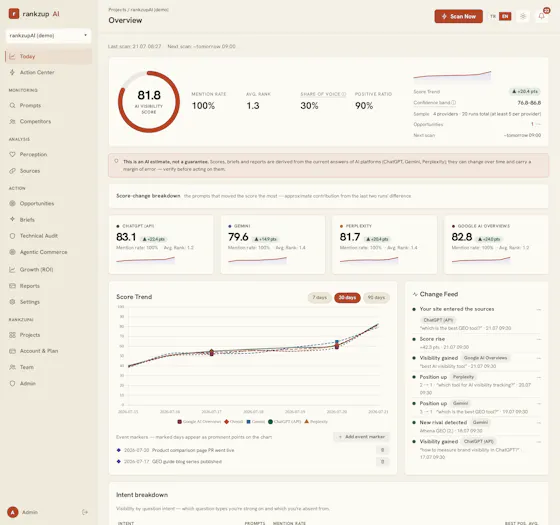Screen dimensions: 560x525
Task: Select the 30 days range
Action: (347, 298)
